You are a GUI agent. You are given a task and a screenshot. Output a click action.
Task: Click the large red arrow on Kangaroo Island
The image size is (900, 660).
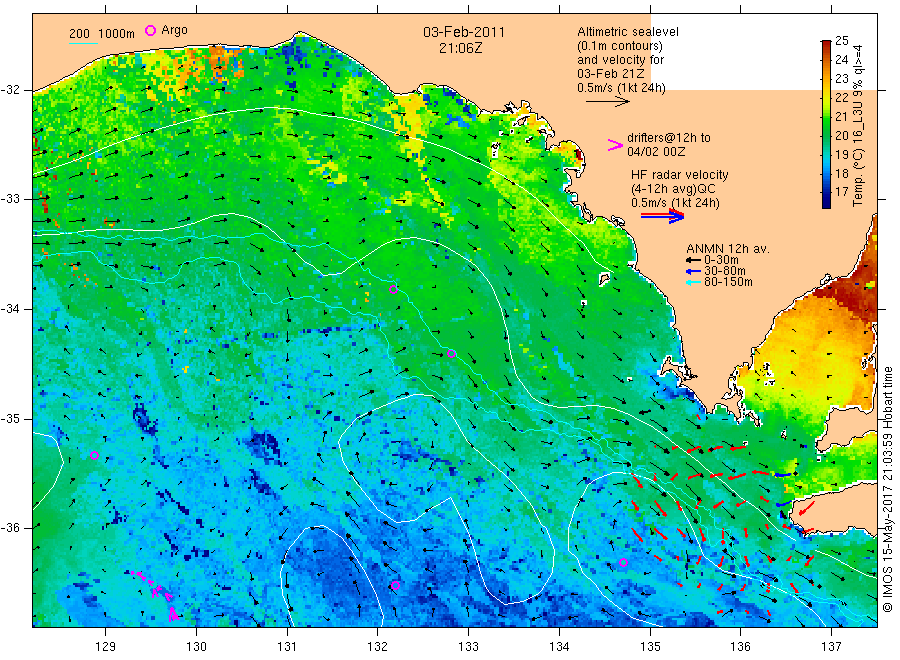click(x=806, y=508)
